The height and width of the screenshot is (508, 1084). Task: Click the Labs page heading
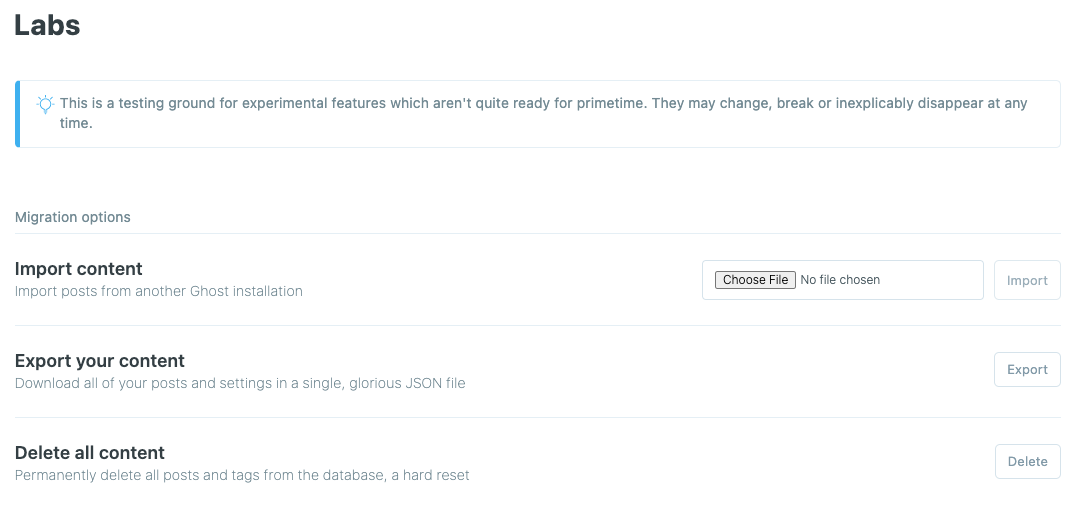tap(47, 26)
